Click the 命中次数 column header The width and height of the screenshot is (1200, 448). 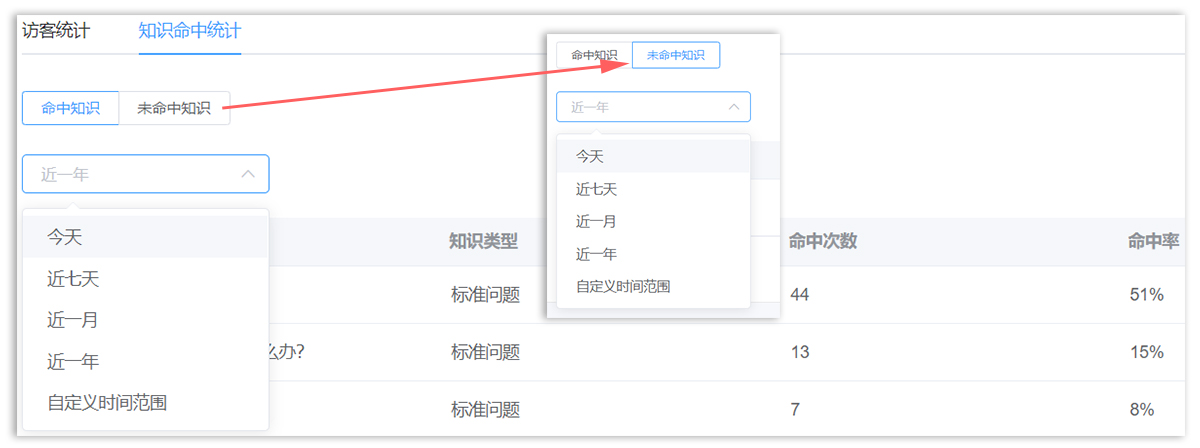(822, 241)
